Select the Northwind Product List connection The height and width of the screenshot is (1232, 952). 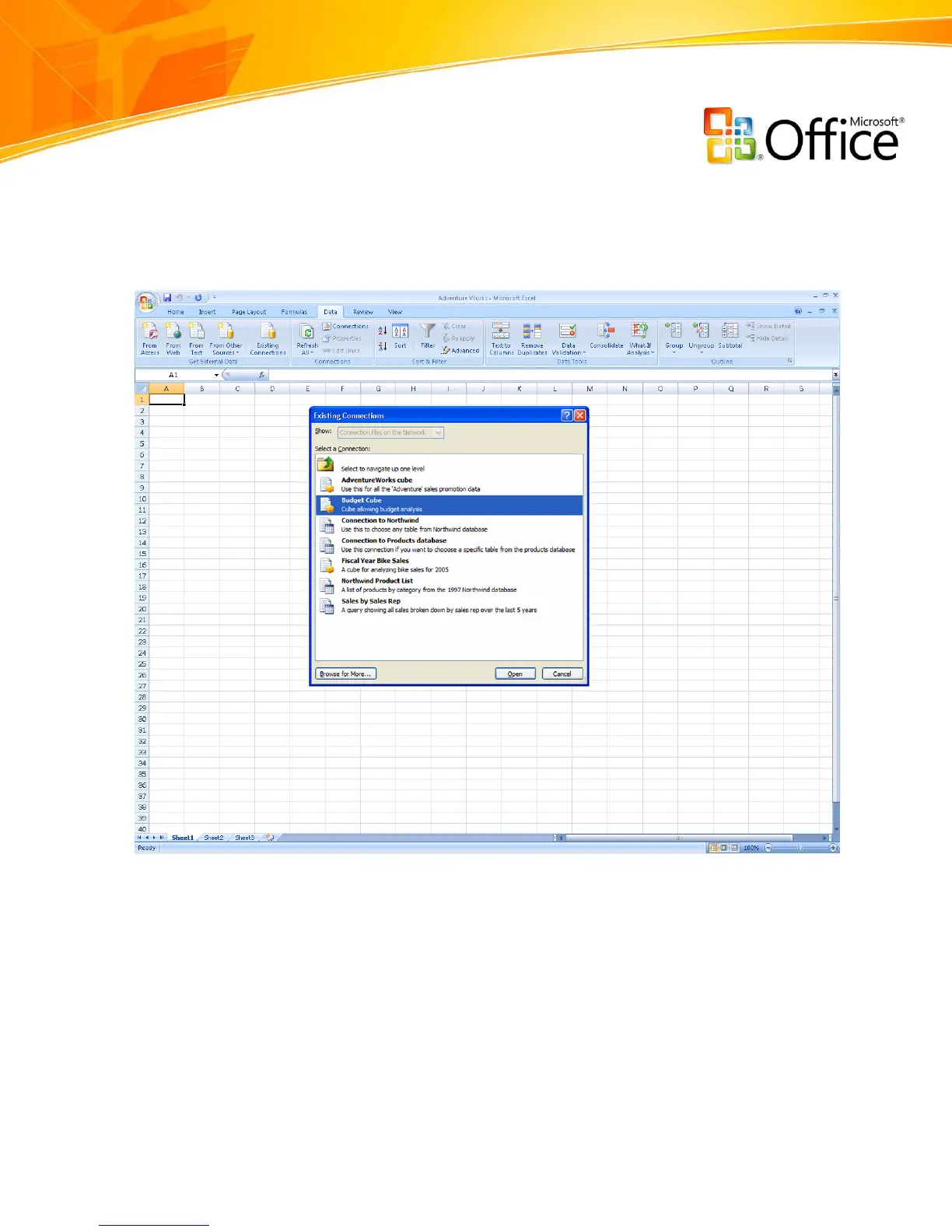(x=449, y=586)
